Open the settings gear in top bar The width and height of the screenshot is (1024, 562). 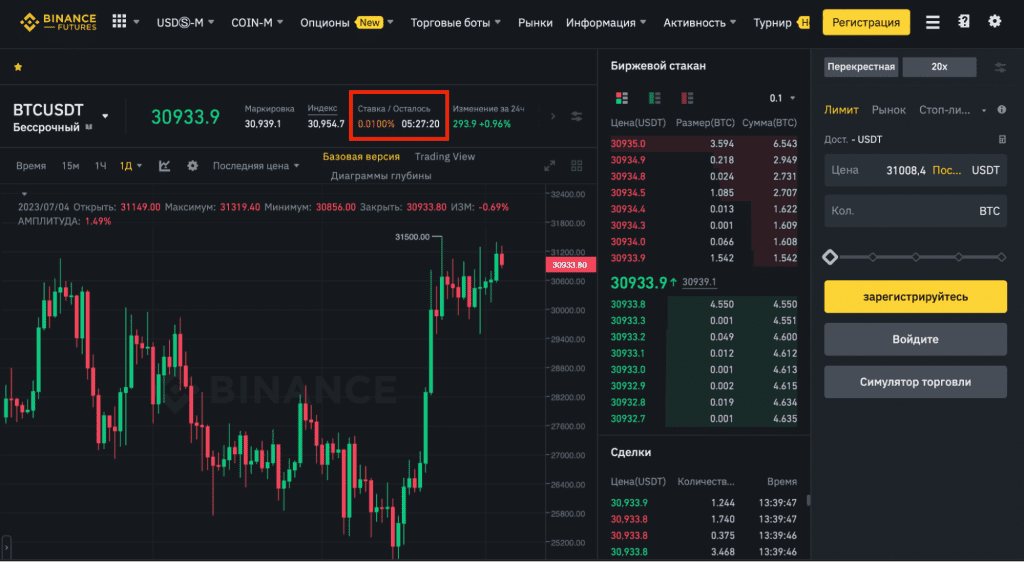pos(995,22)
